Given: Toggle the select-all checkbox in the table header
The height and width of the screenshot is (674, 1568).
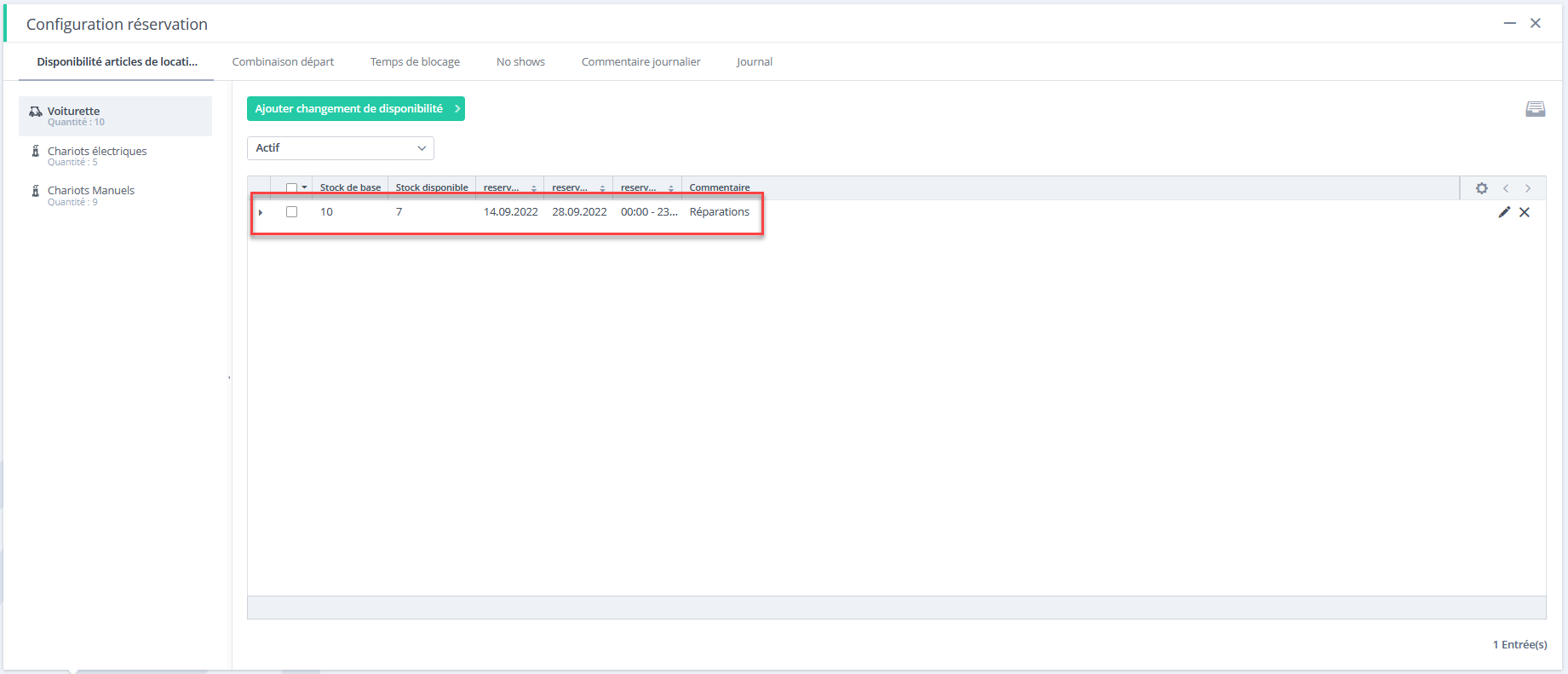Looking at the screenshot, I should pos(291,187).
